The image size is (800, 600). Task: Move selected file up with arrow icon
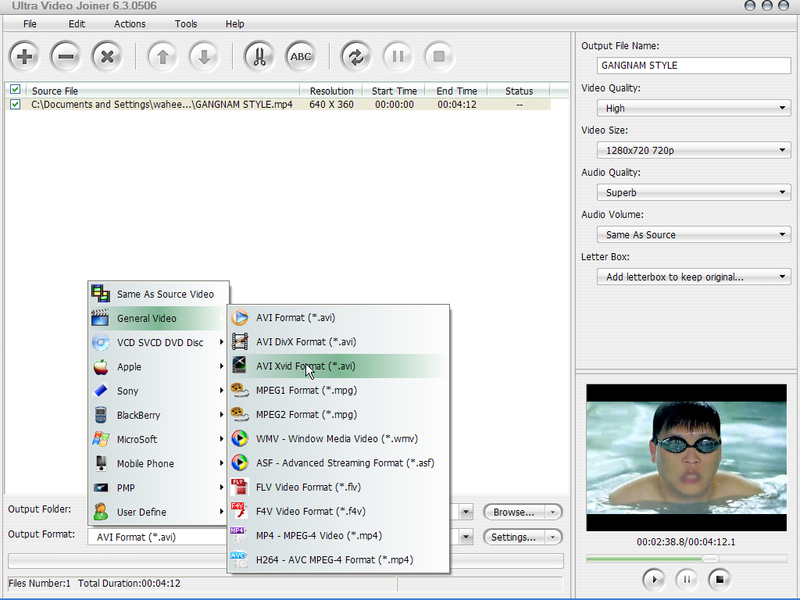pos(163,56)
